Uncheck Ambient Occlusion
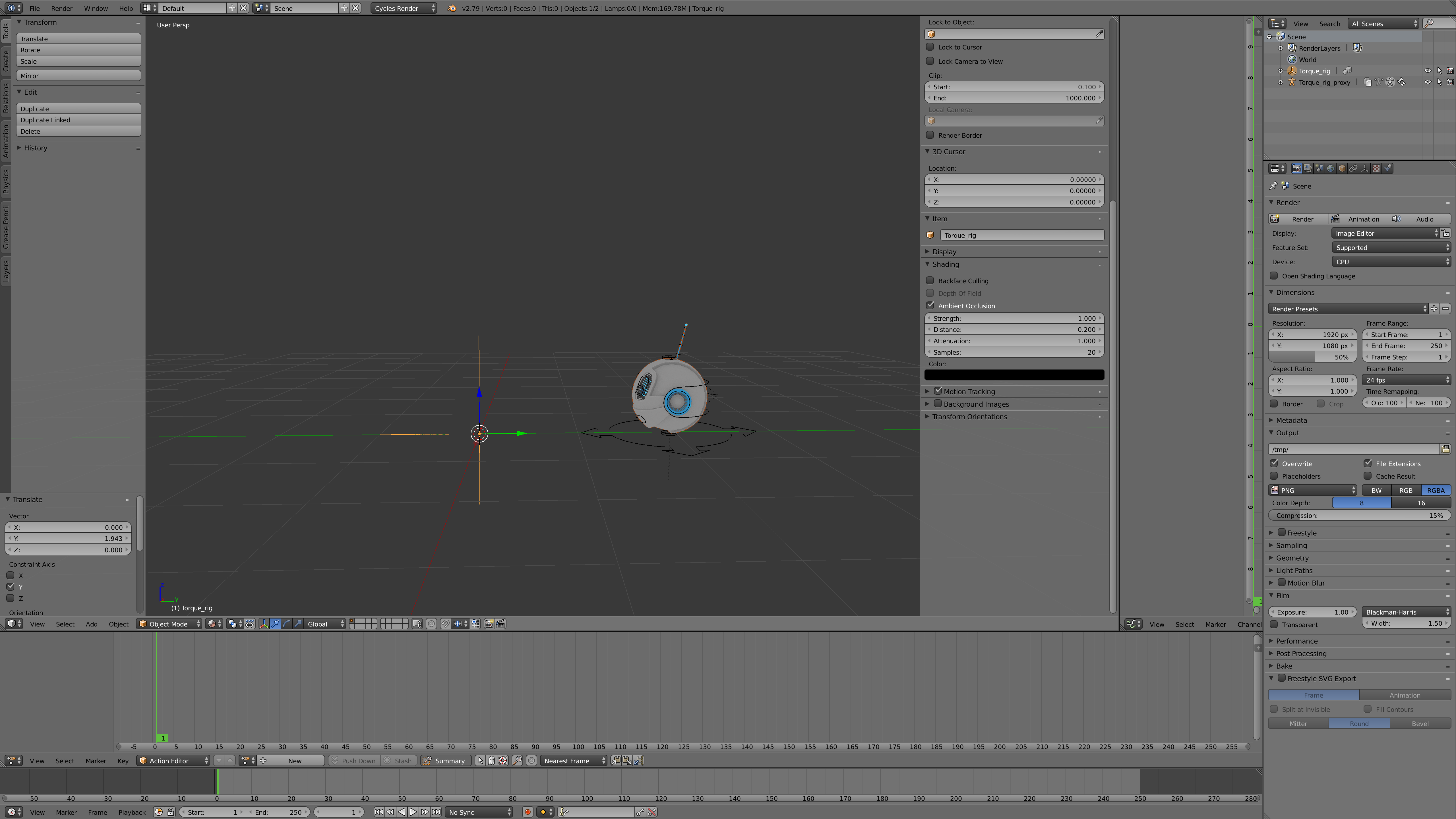The image size is (1456, 819). point(931,305)
